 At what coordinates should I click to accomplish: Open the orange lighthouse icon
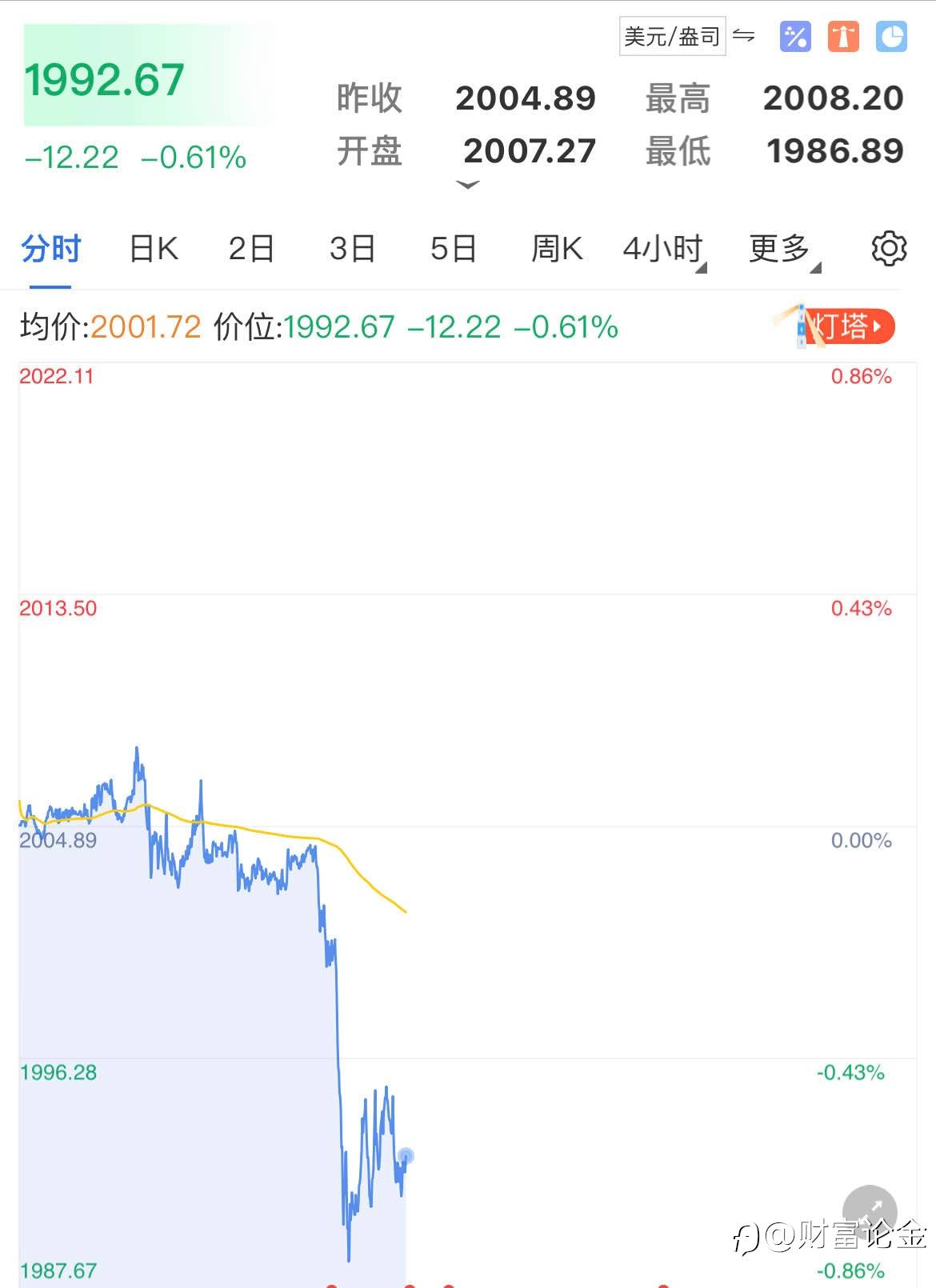pyautogui.click(x=842, y=37)
